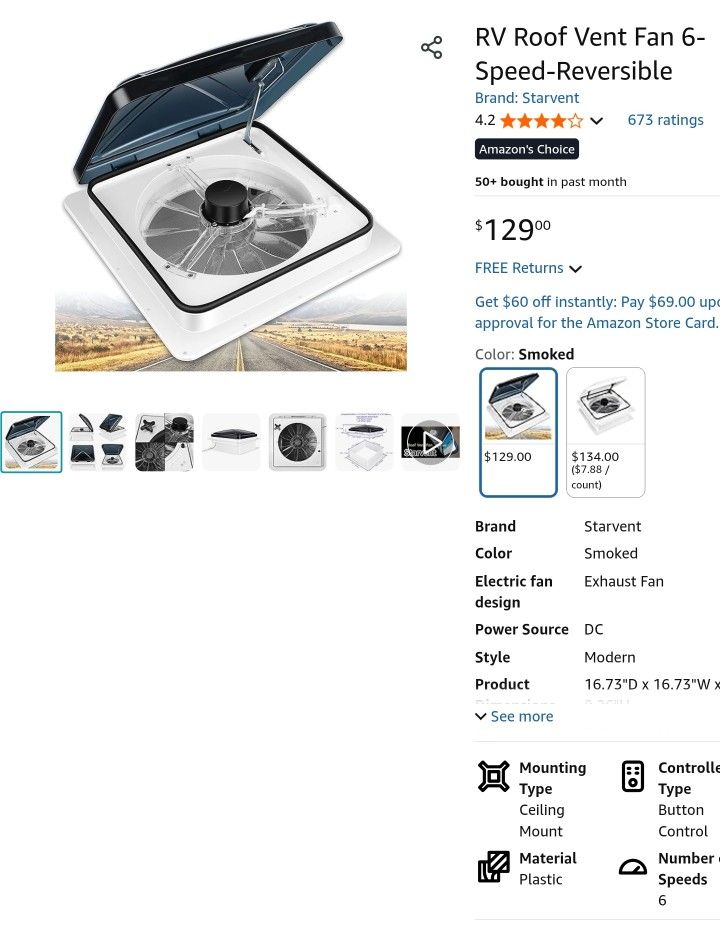Play the product video thumbnail
The width and height of the screenshot is (720, 939).
pos(430,442)
